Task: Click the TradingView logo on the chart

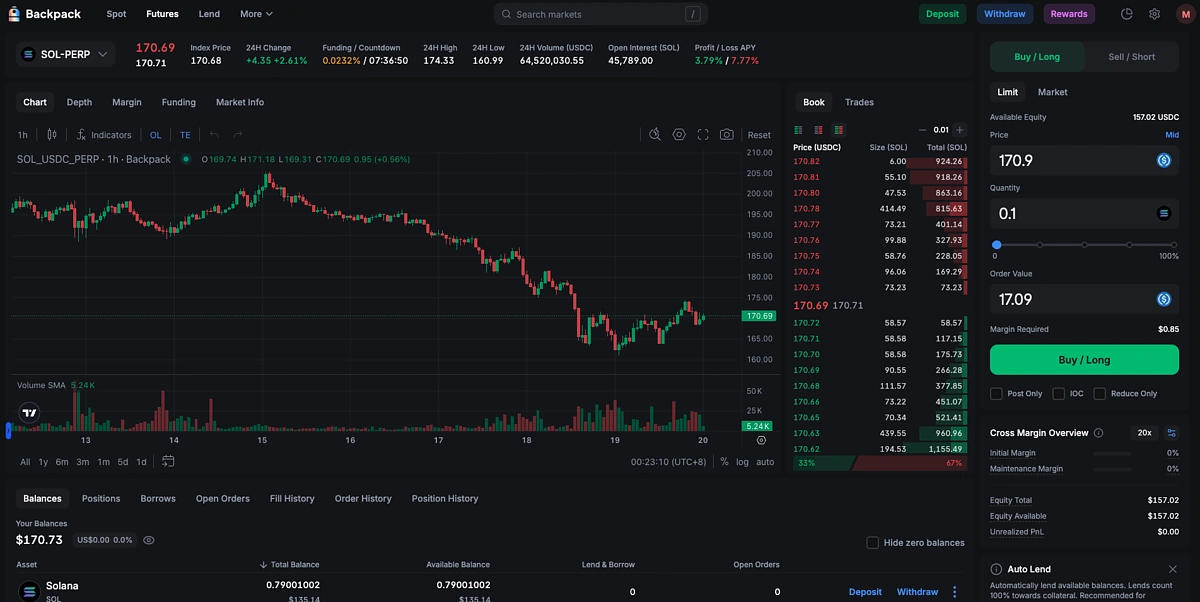Action: click(29, 412)
